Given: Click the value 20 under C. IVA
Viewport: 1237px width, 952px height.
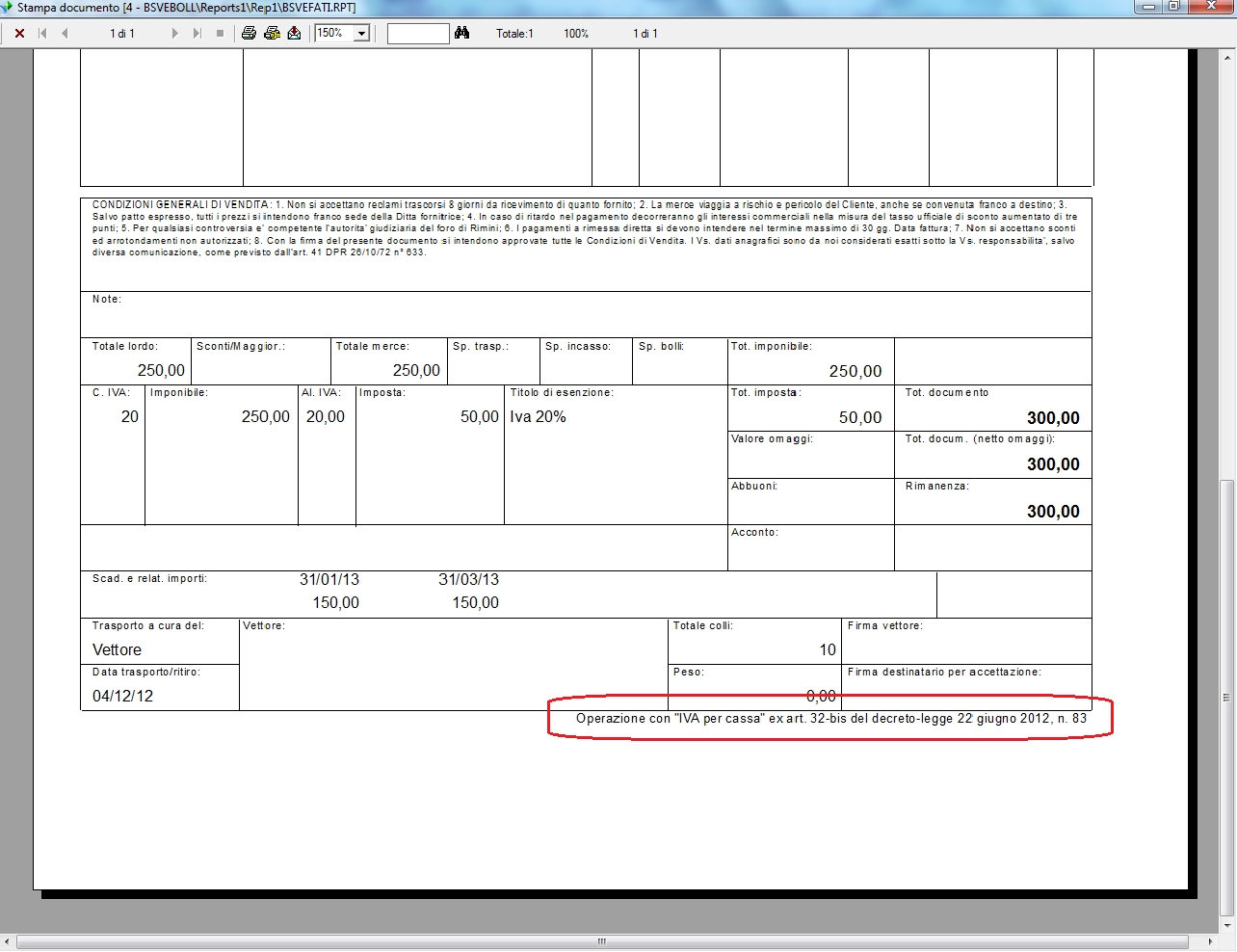Looking at the screenshot, I should pyautogui.click(x=130, y=417).
